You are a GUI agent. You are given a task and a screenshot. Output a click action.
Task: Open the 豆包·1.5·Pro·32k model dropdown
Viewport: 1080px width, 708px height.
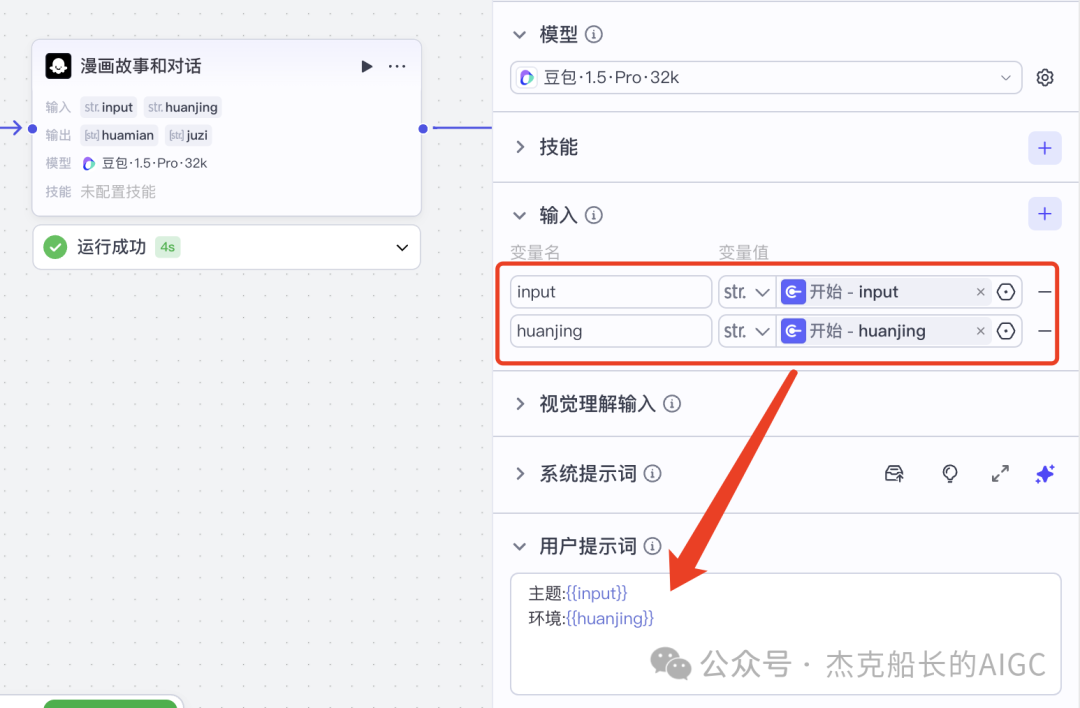tap(766, 77)
